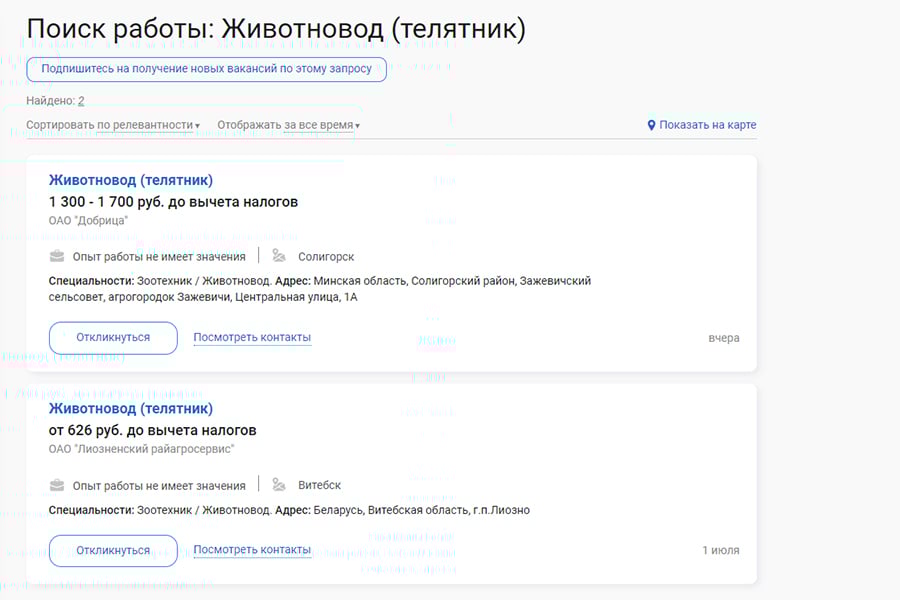Image resolution: width=900 pixels, height=600 pixels.
Task: Click the briefcase icon in the Лиозненский vacancy card
Action: point(55,484)
